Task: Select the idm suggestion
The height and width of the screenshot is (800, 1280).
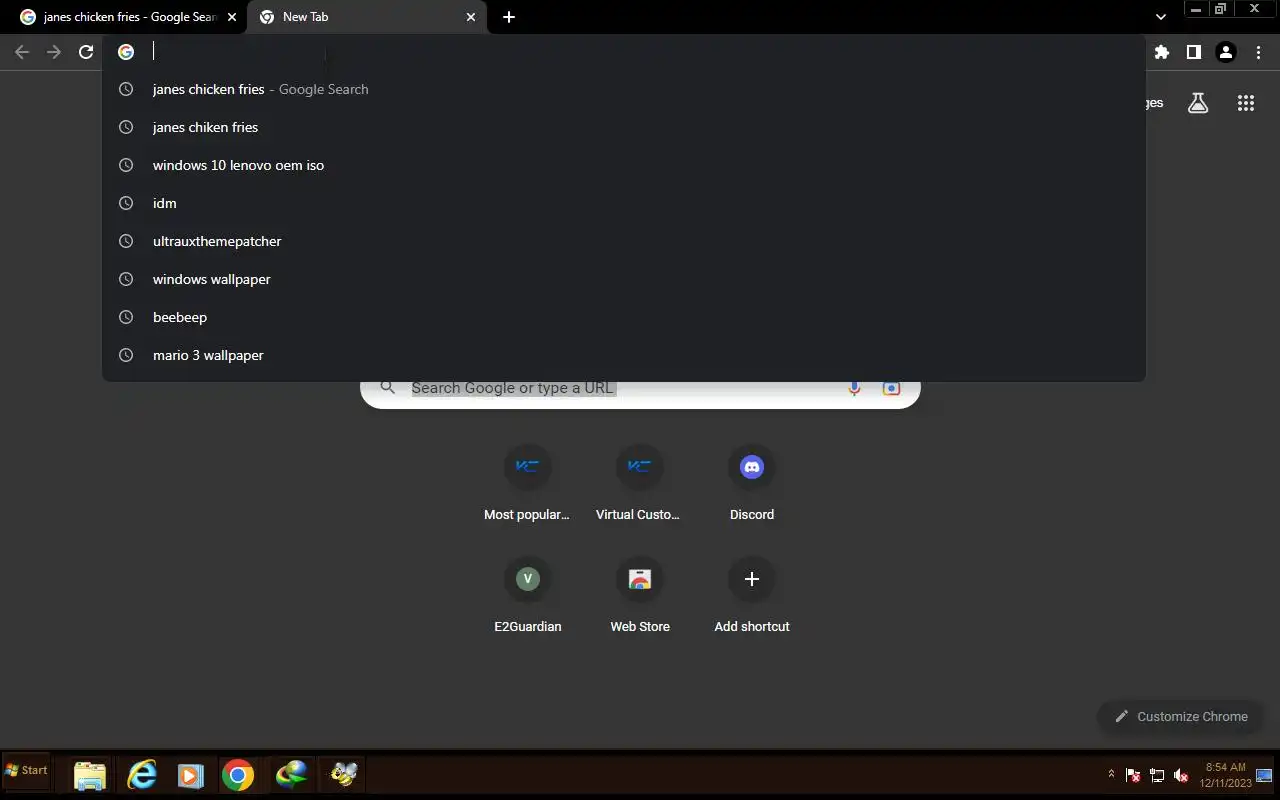Action: 624,203
